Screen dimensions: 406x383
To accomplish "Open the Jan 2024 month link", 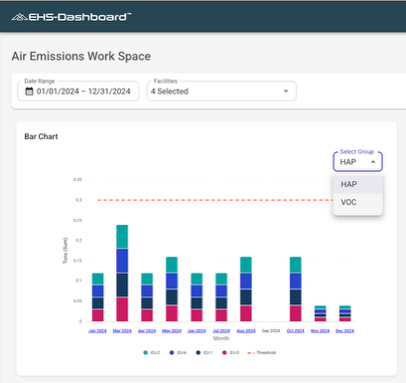I will pyautogui.click(x=97, y=331).
